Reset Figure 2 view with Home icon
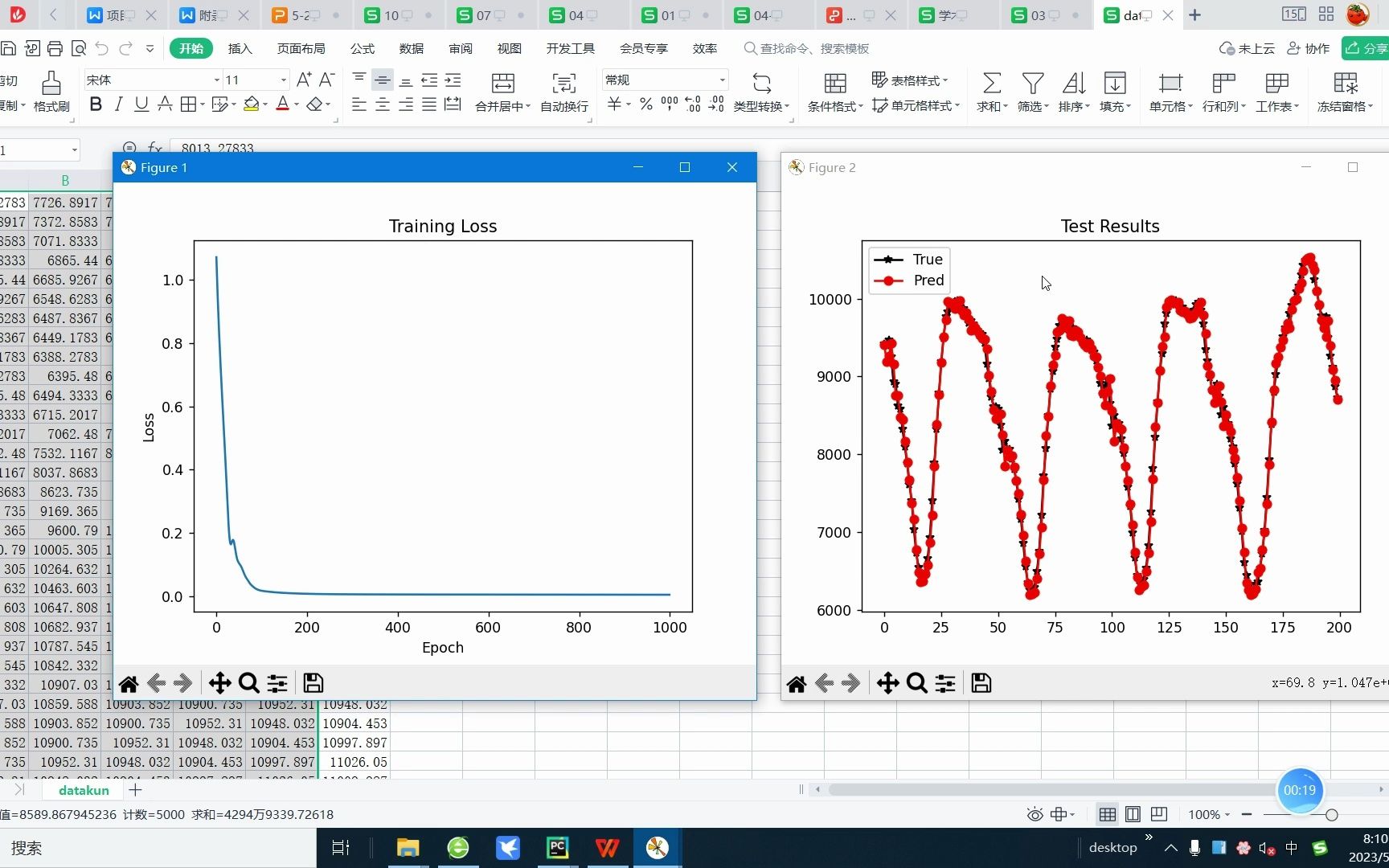This screenshot has width=1389, height=868. pyautogui.click(x=797, y=684)
